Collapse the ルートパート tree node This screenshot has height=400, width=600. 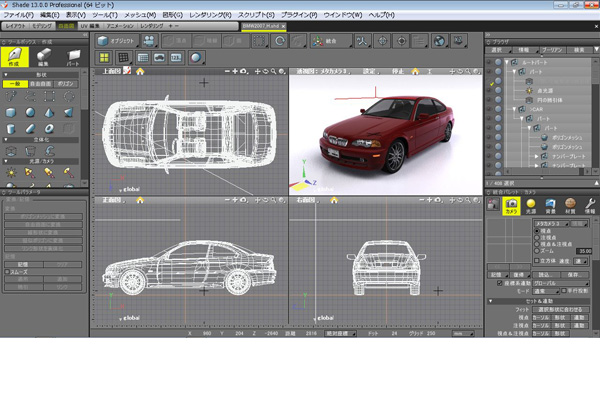(x=507, y=62)
